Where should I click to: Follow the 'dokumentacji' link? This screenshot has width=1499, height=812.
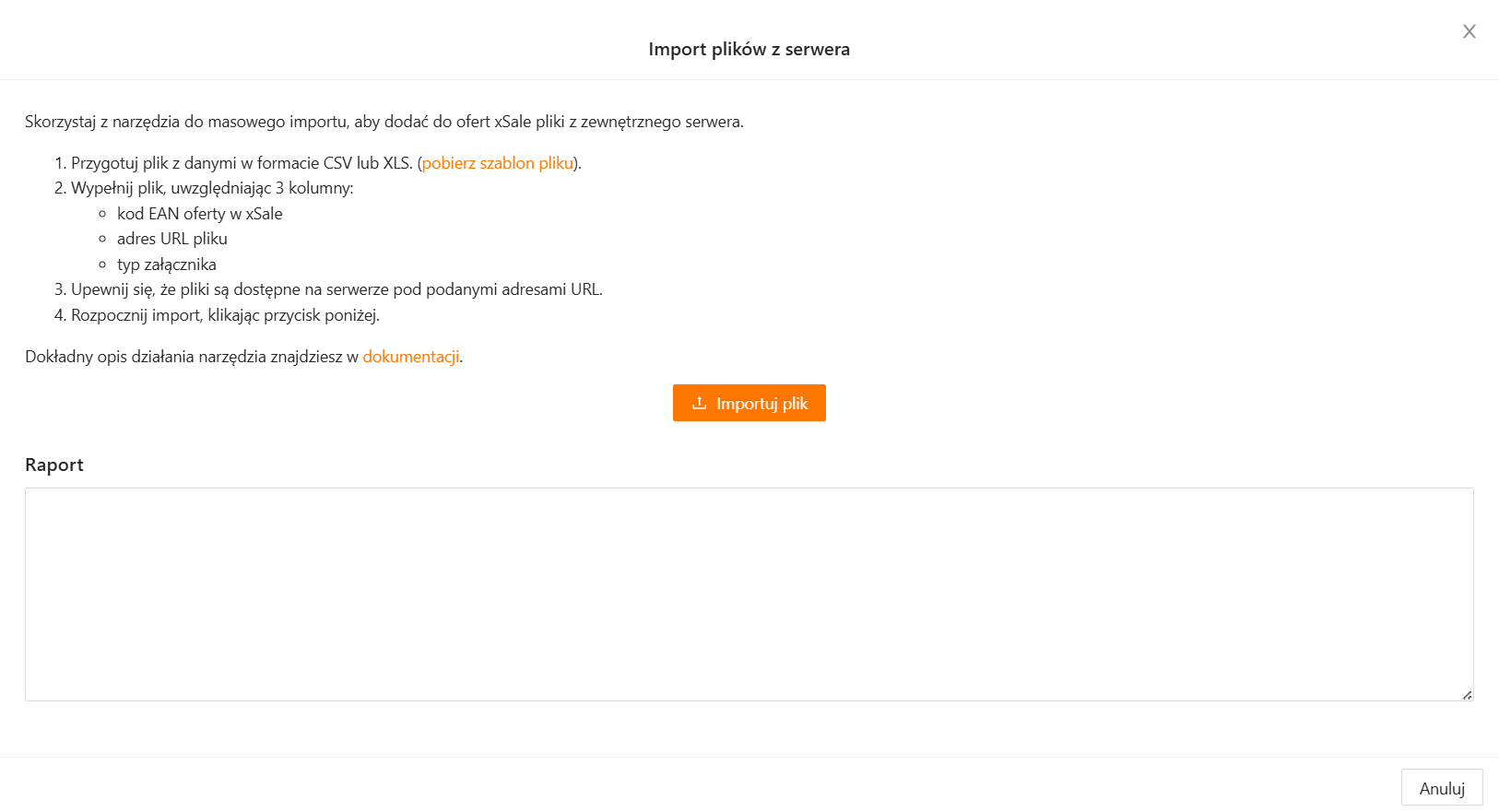pyautogui.click(x=410, y=357)
